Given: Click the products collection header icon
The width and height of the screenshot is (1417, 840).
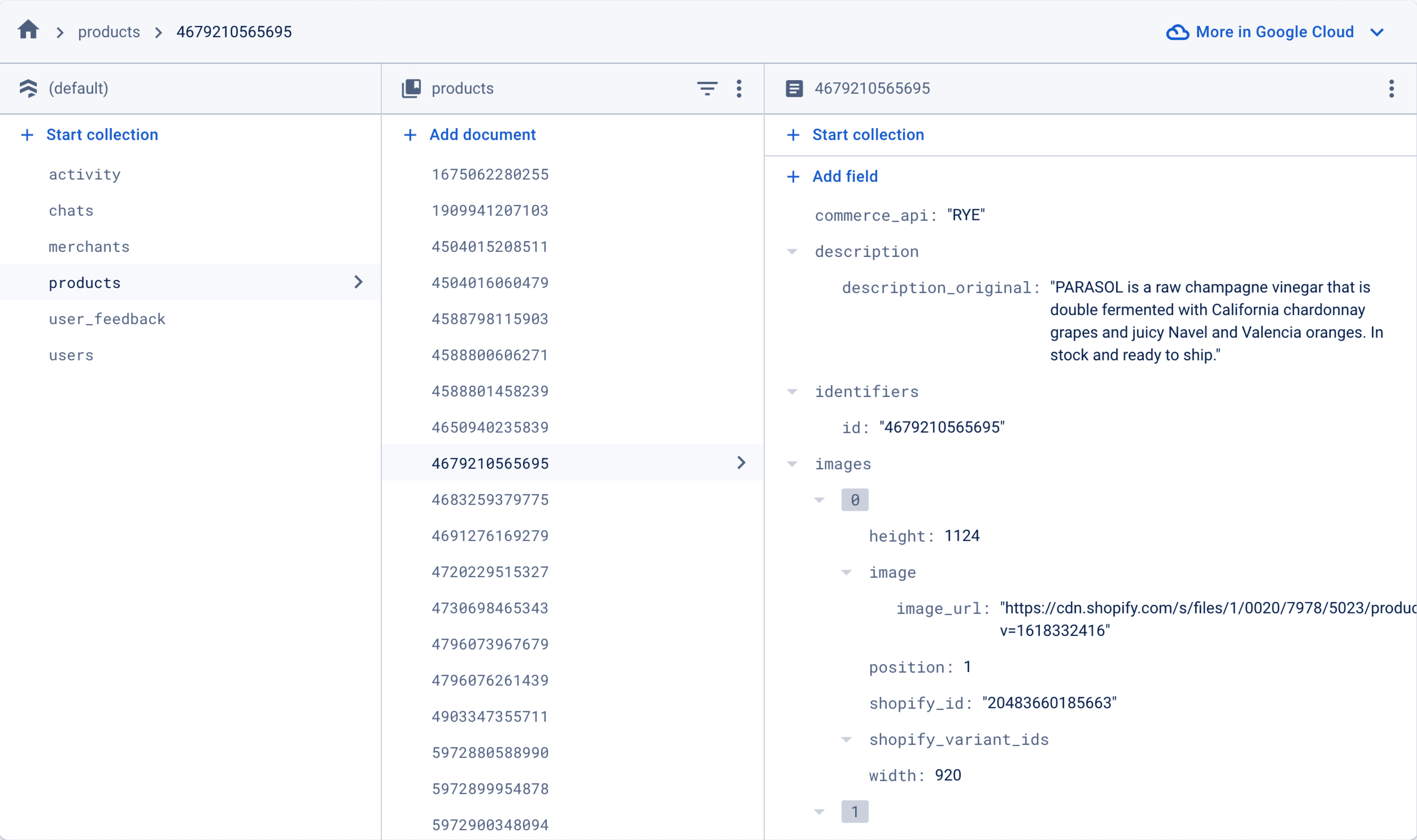Looking at the screenshot, I should point(411,88).
